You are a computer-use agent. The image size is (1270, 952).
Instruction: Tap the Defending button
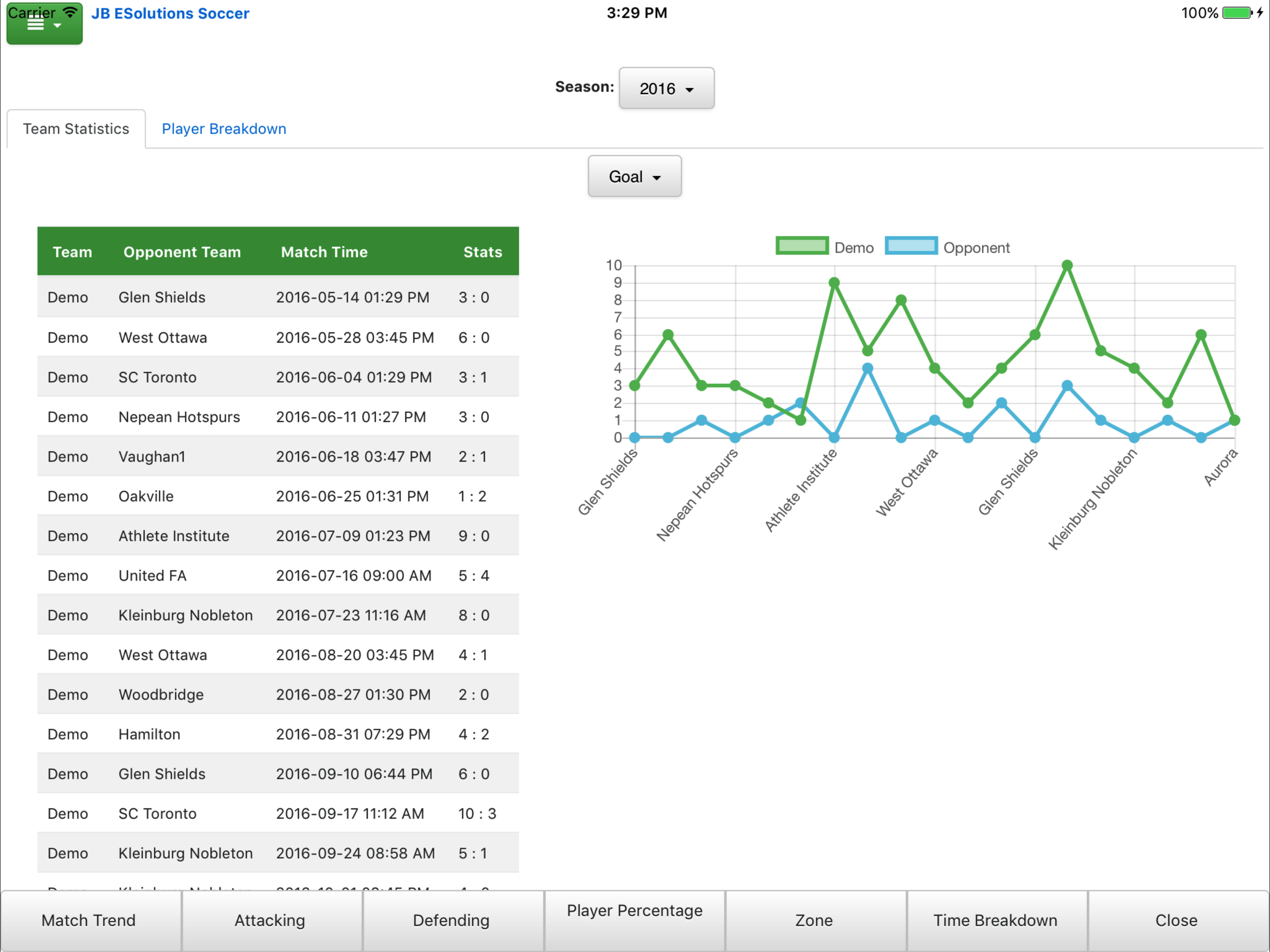[451, 920]
